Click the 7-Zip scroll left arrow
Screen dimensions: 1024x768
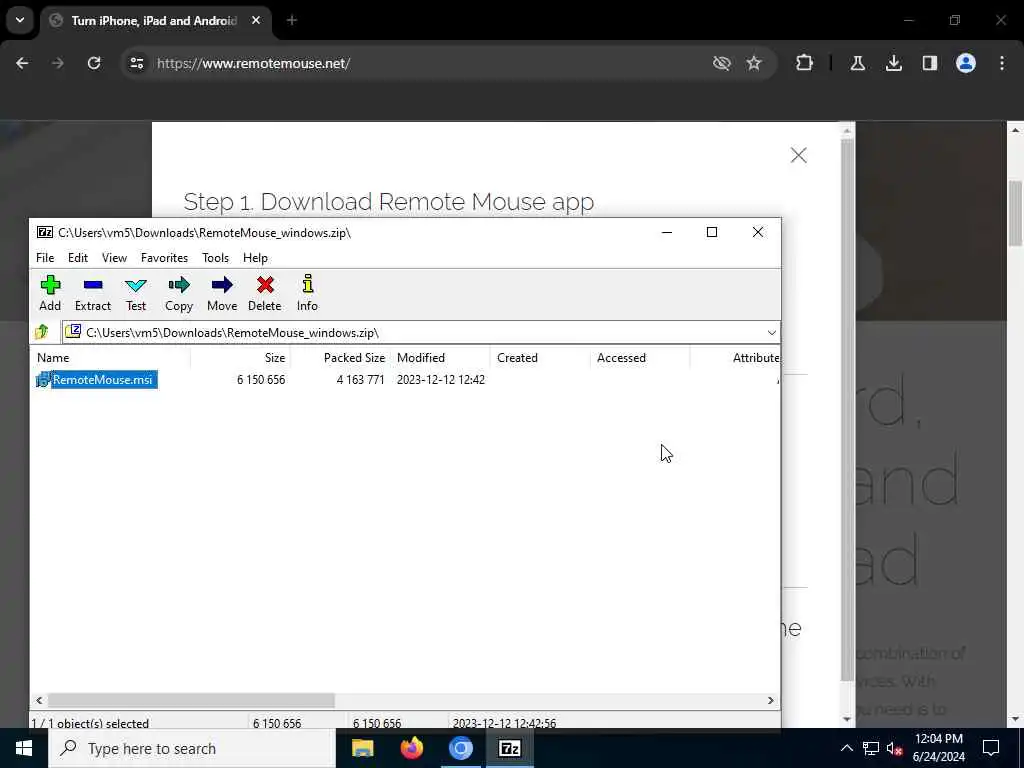click(x=39, y=700)
